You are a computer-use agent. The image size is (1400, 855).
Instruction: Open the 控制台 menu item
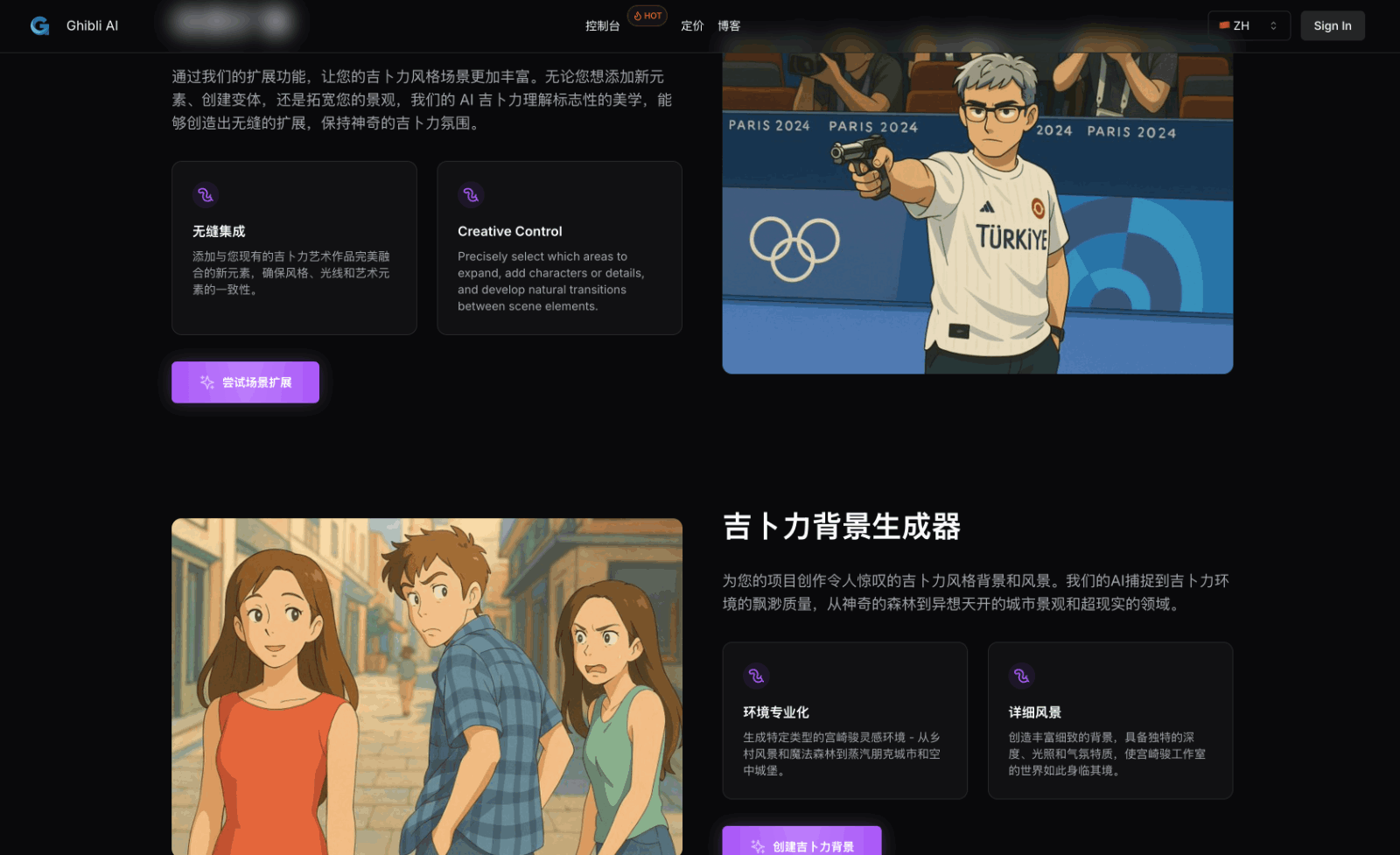602,26
